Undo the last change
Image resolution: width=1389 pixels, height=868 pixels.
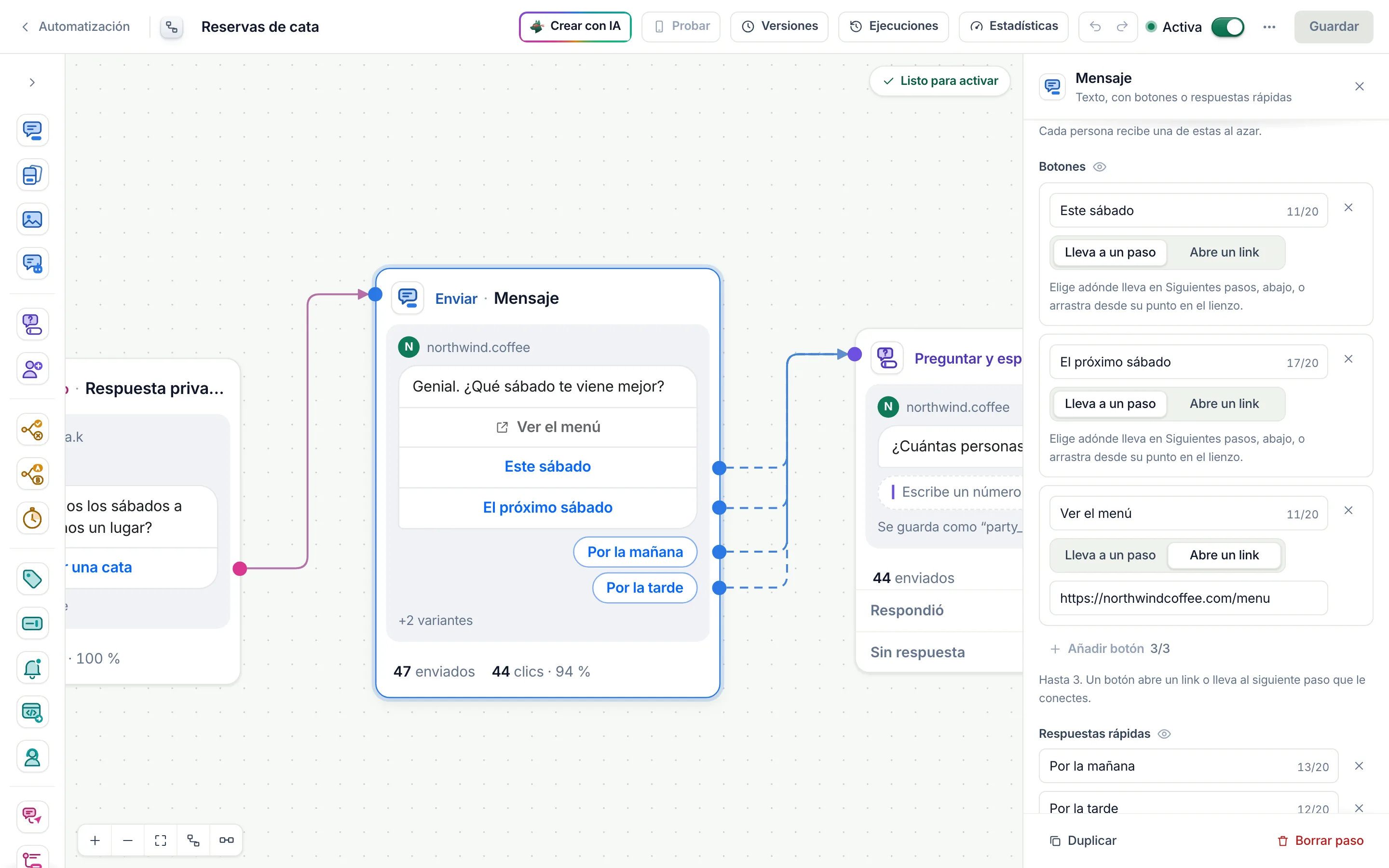[1095, 27]
